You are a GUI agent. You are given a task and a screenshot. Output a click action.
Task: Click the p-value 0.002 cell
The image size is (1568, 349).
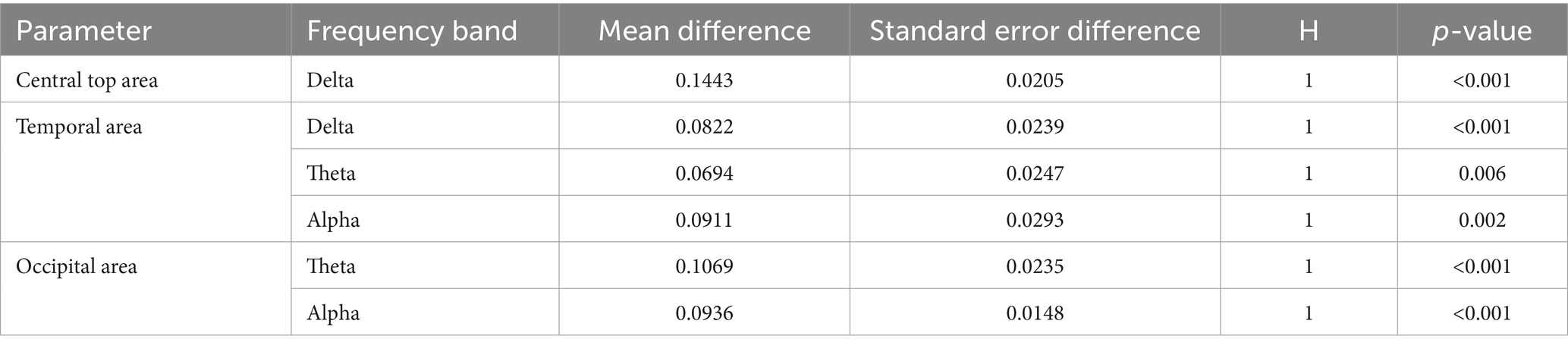pos(1482,220)
